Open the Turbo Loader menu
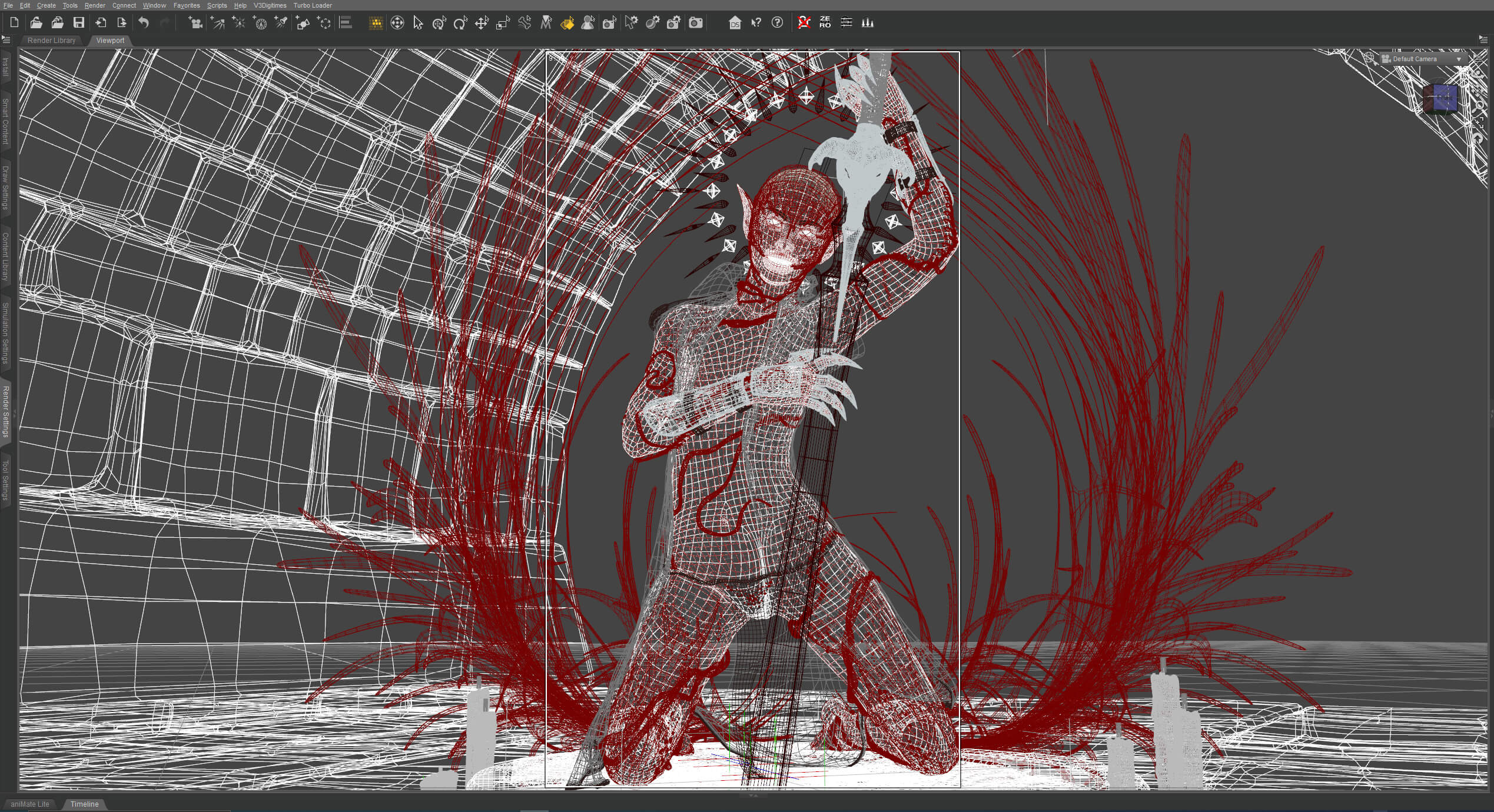1494x812 pixels. pos(313,5)
